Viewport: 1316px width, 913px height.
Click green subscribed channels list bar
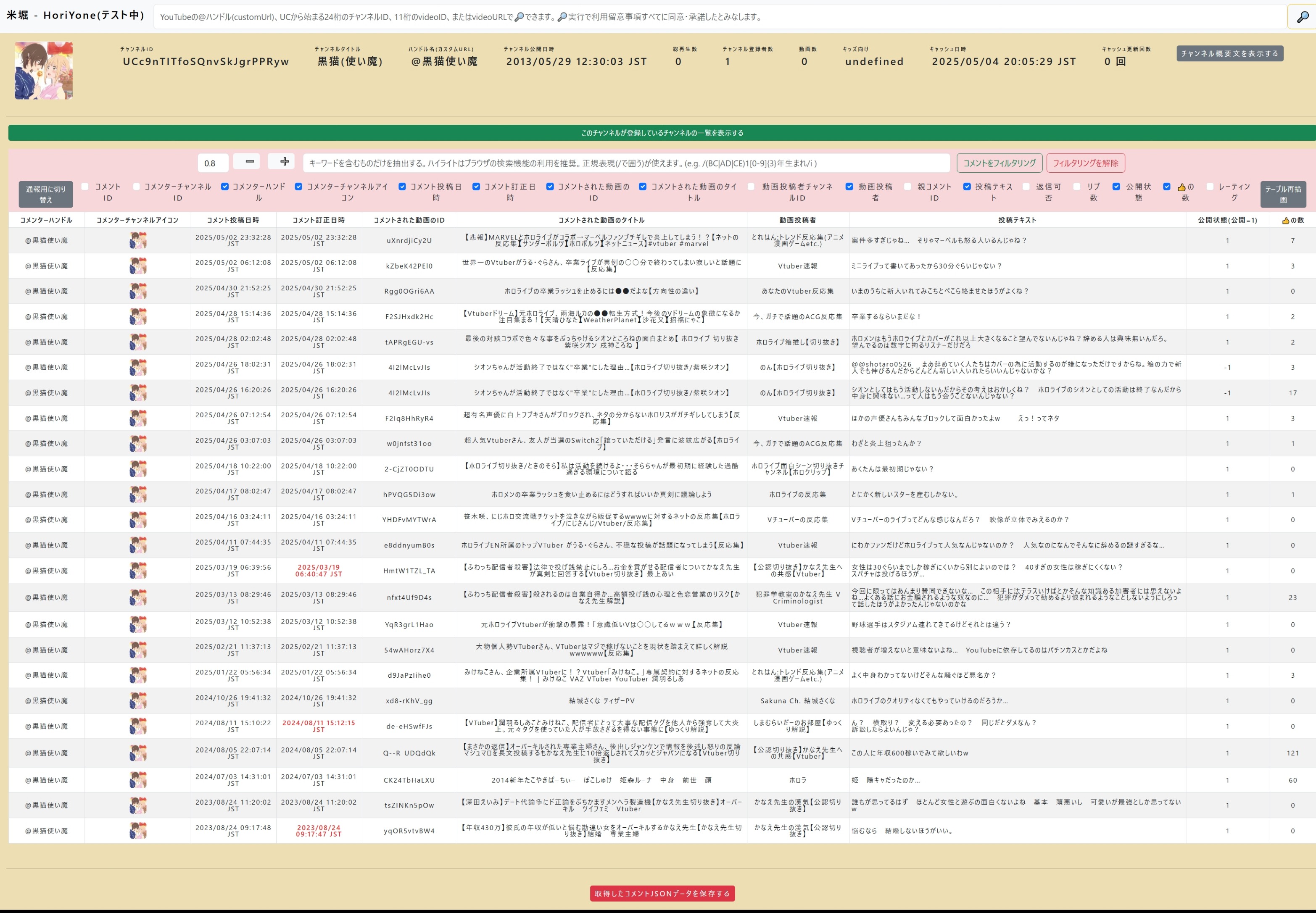pos(662,133)
